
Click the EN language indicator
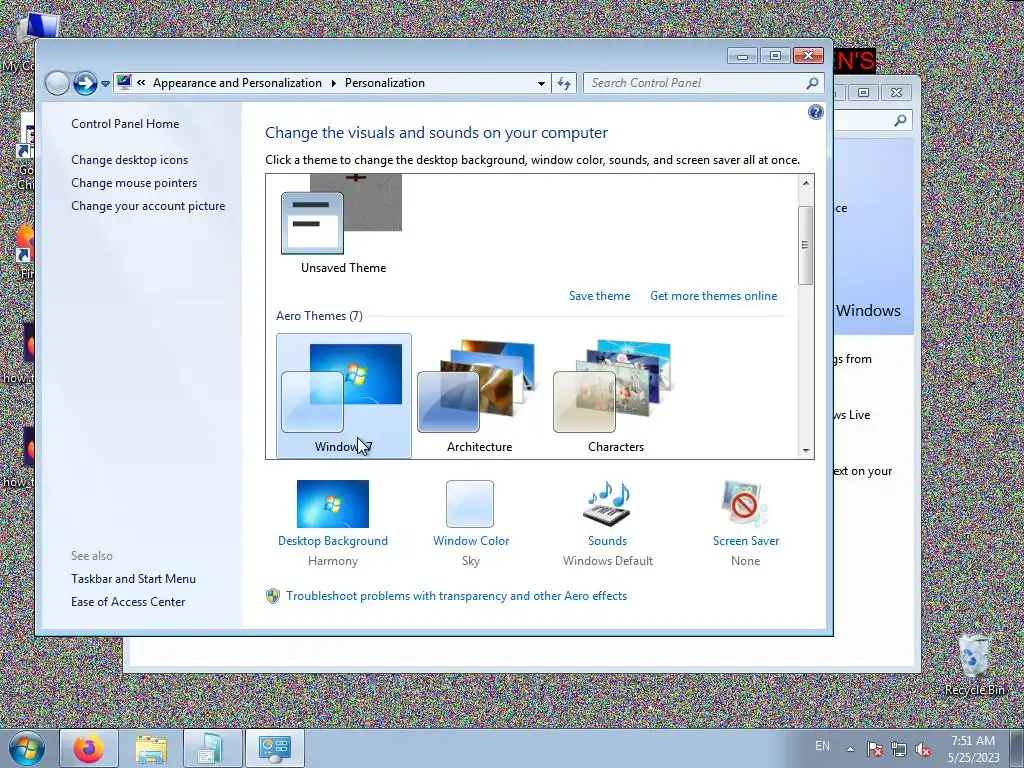[822, 746]
